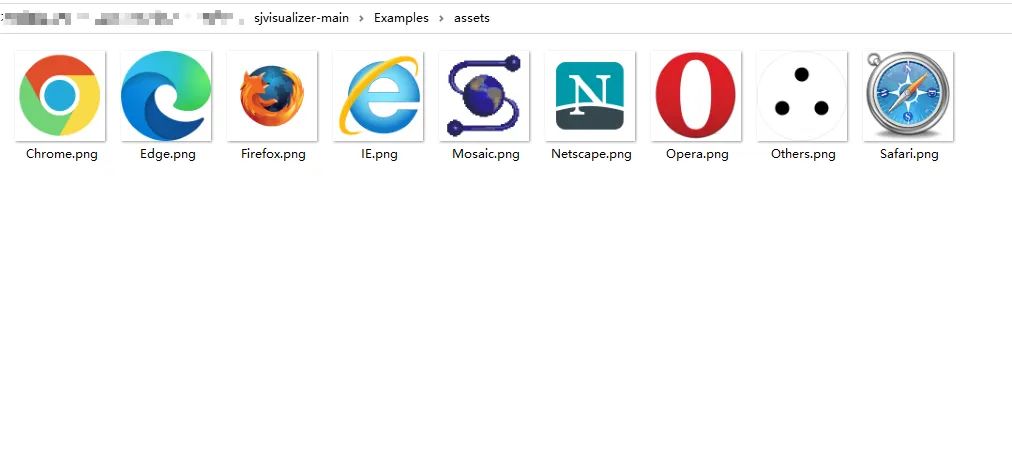
Task: Select the red Opera logo thumbnail
Action: coord(696,95)
